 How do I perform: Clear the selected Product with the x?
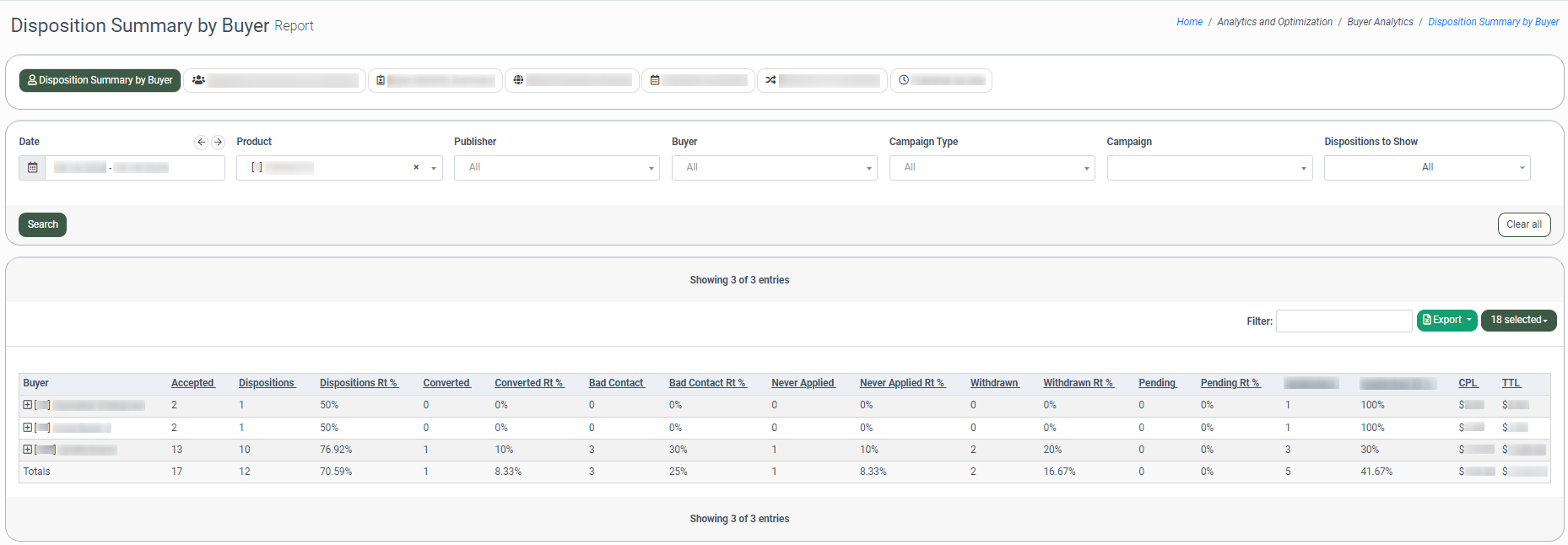coord(416,168)
